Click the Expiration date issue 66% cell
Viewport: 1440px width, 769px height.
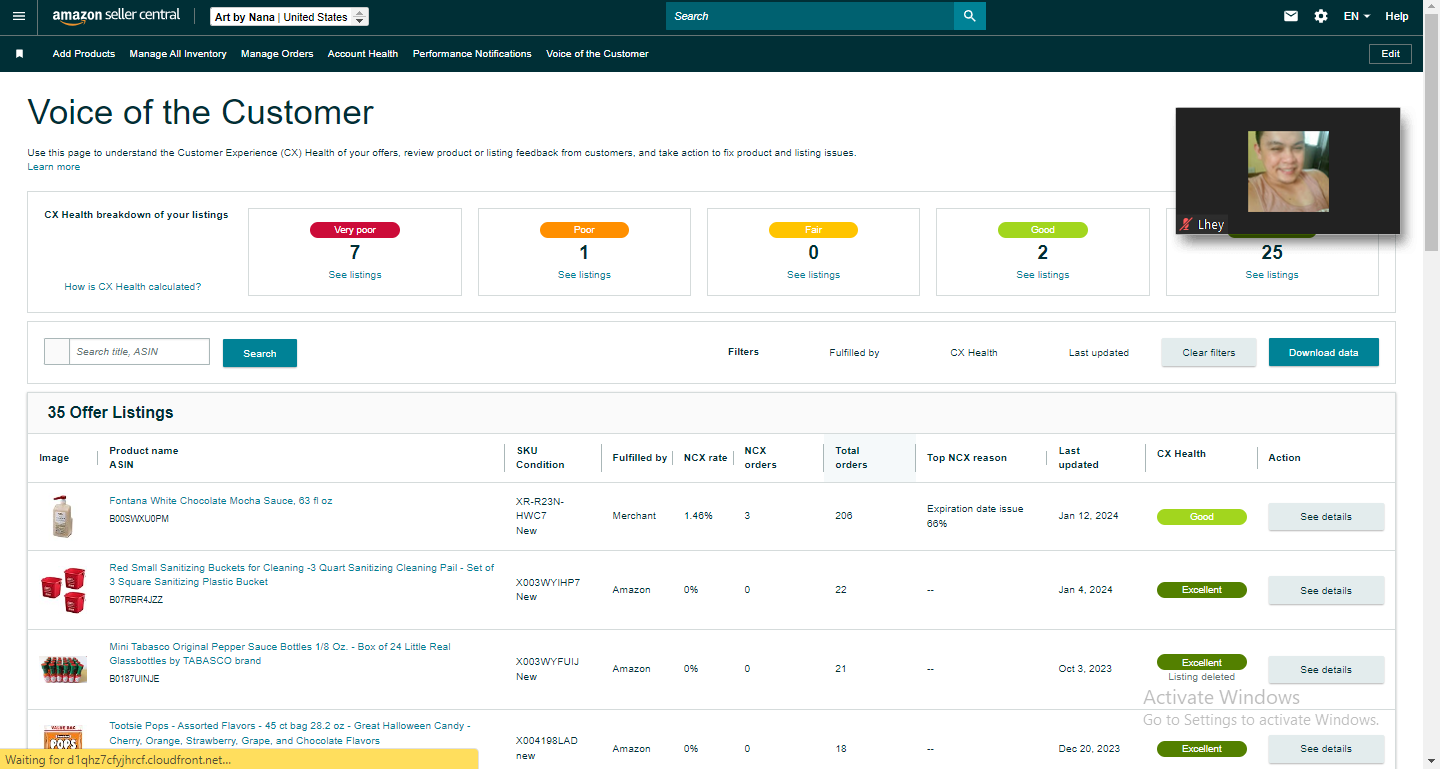point(975,516)
